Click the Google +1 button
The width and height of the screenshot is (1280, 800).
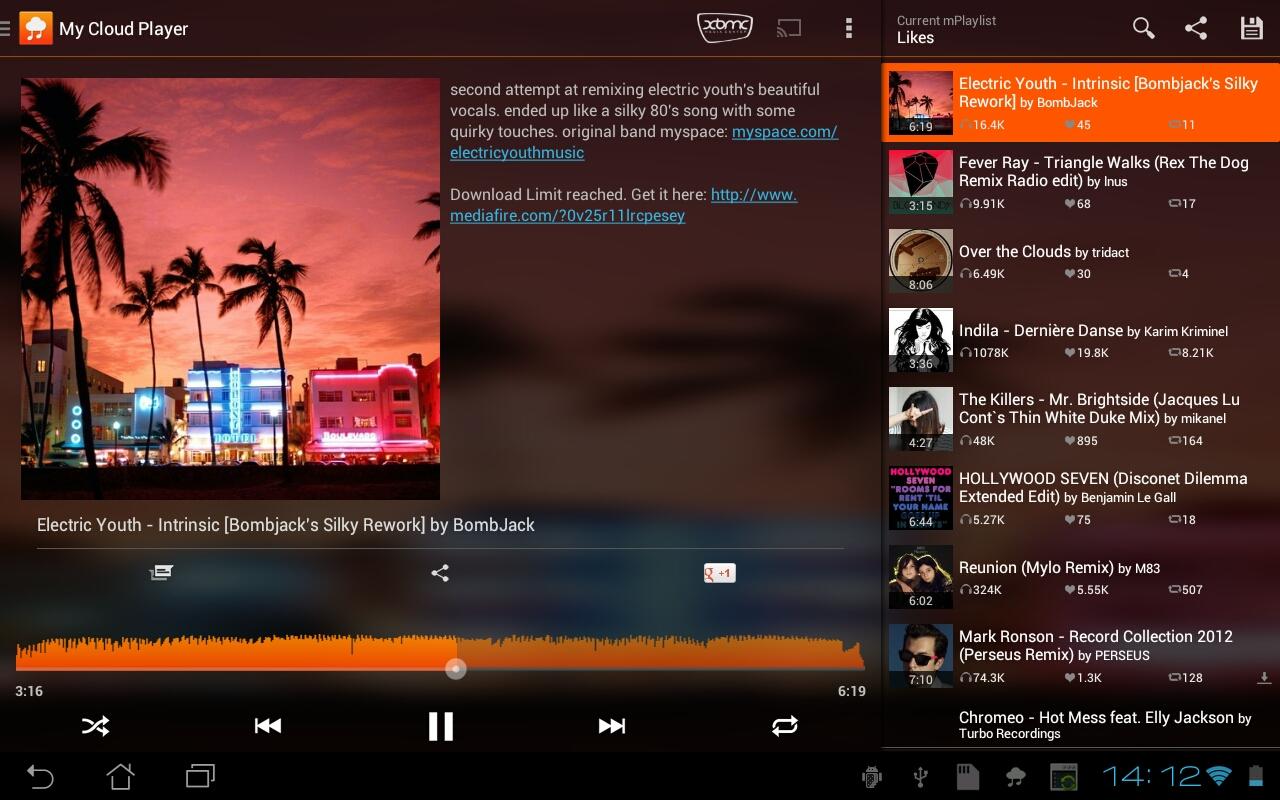719,573
